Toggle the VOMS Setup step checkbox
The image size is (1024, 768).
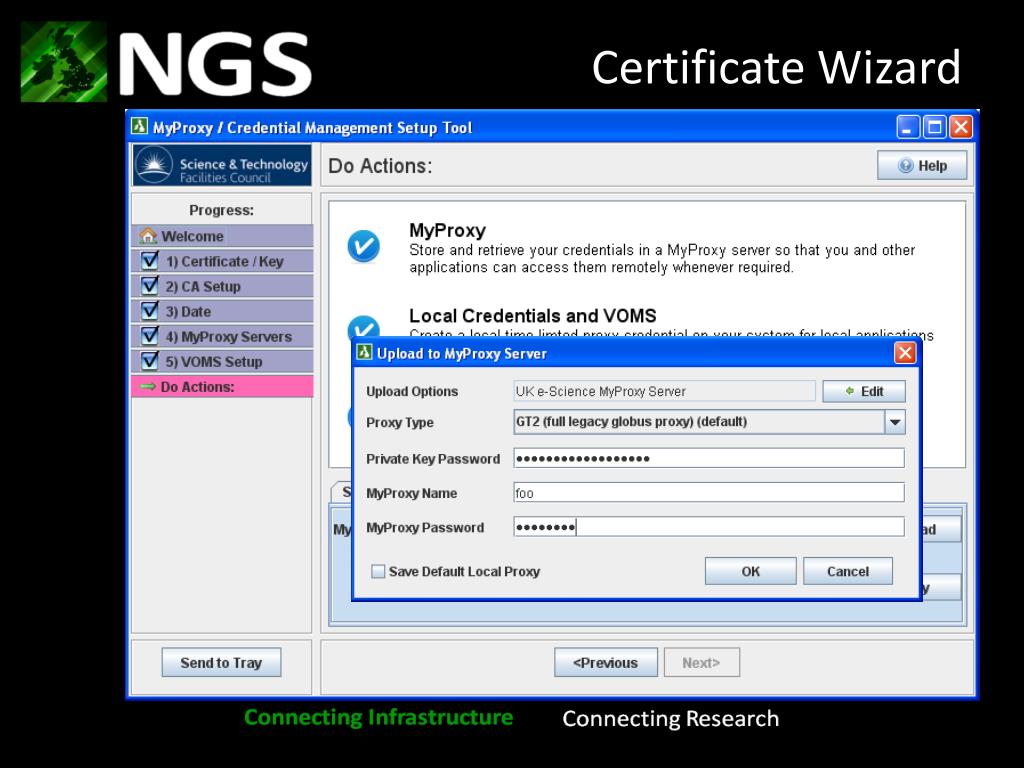(x=150, y=360)
